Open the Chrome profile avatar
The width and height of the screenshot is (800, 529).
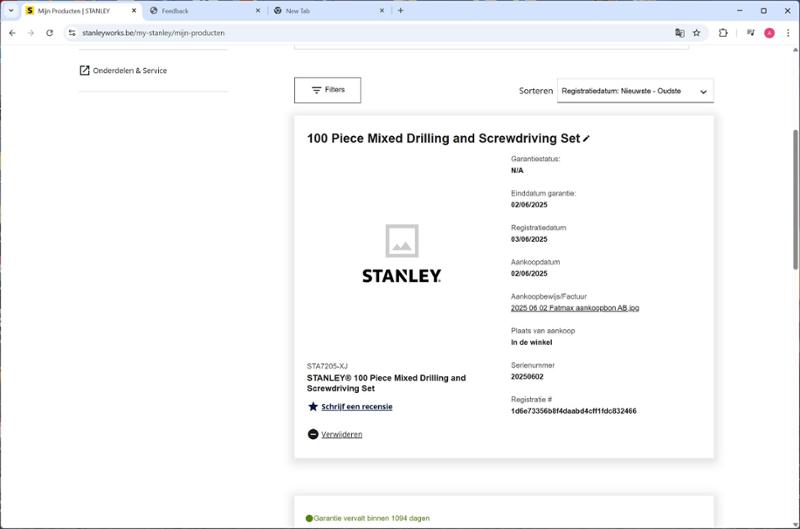coord(769,33)
